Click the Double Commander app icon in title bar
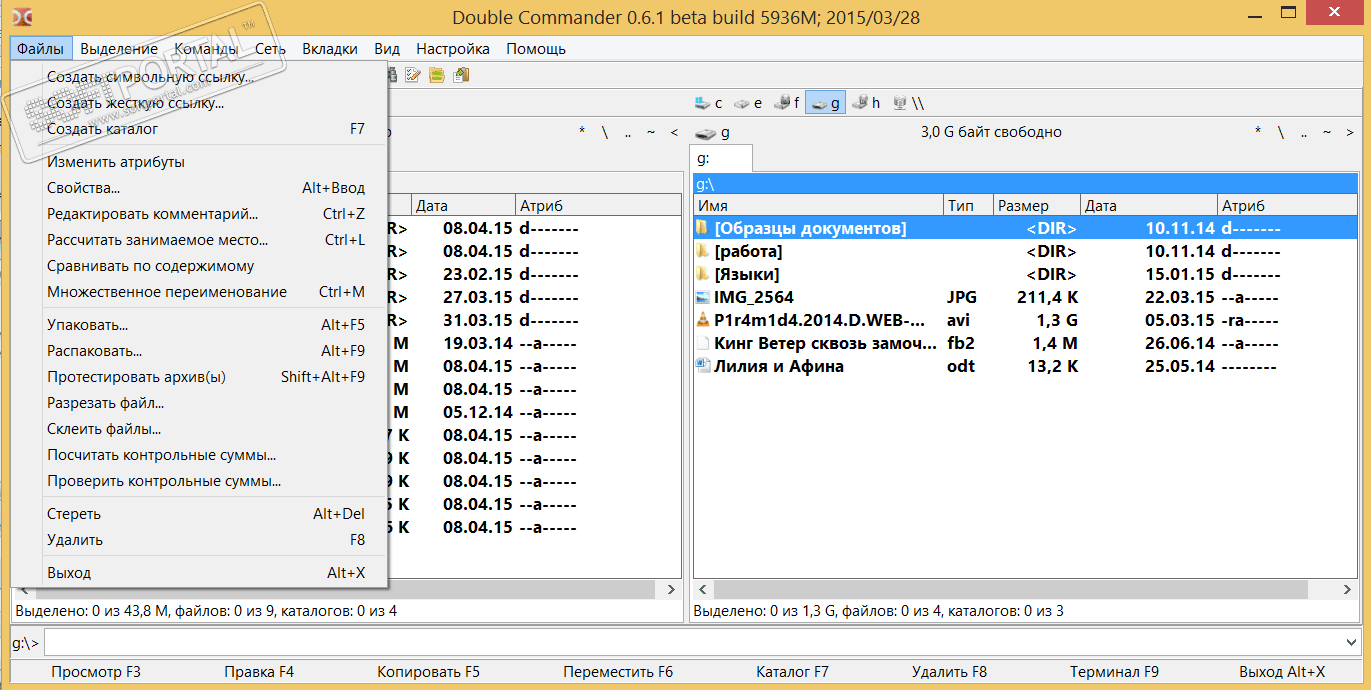Viewport: 1371px width, 690px height. click(x=23, y=15)
